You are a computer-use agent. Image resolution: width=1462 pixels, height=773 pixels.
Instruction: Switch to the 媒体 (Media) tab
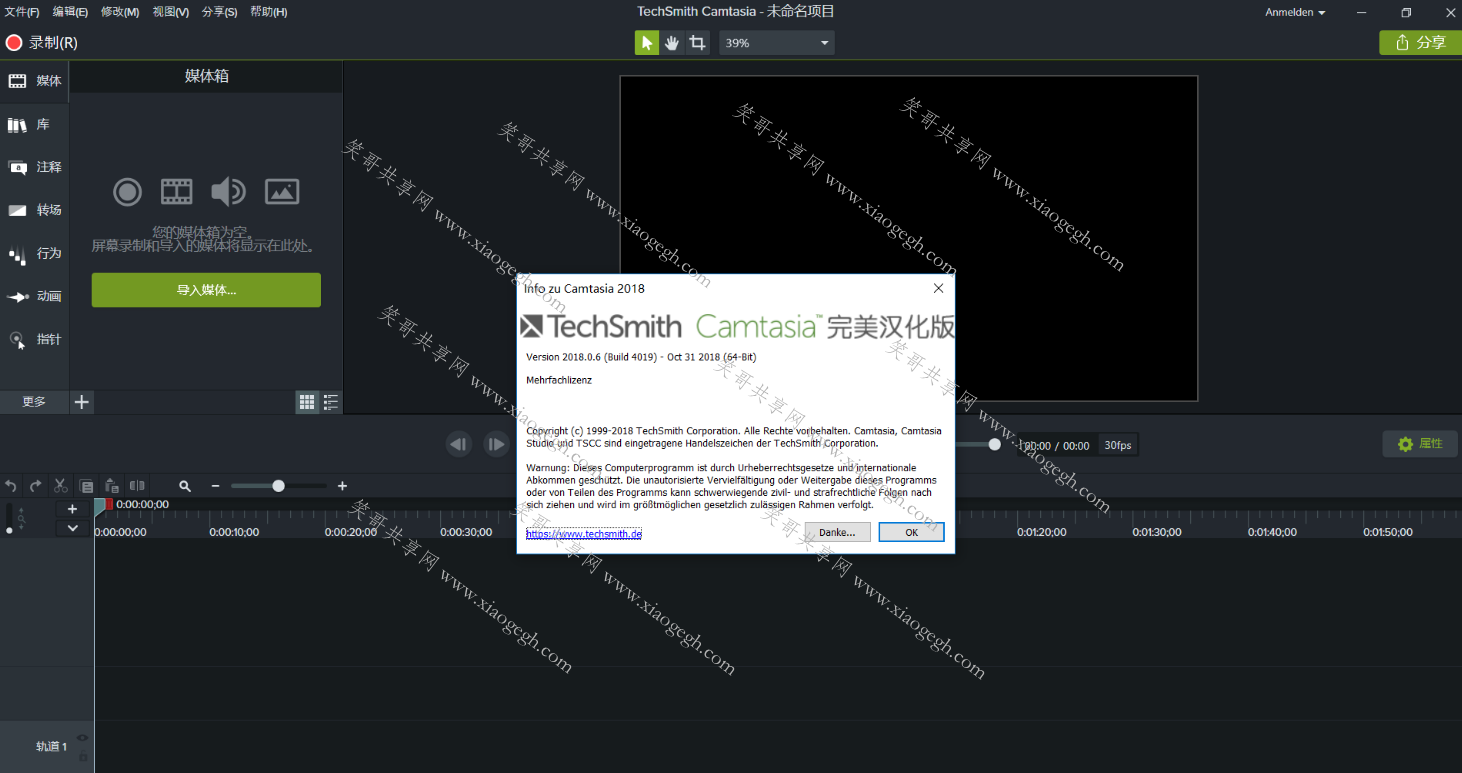tap(35, 81)
